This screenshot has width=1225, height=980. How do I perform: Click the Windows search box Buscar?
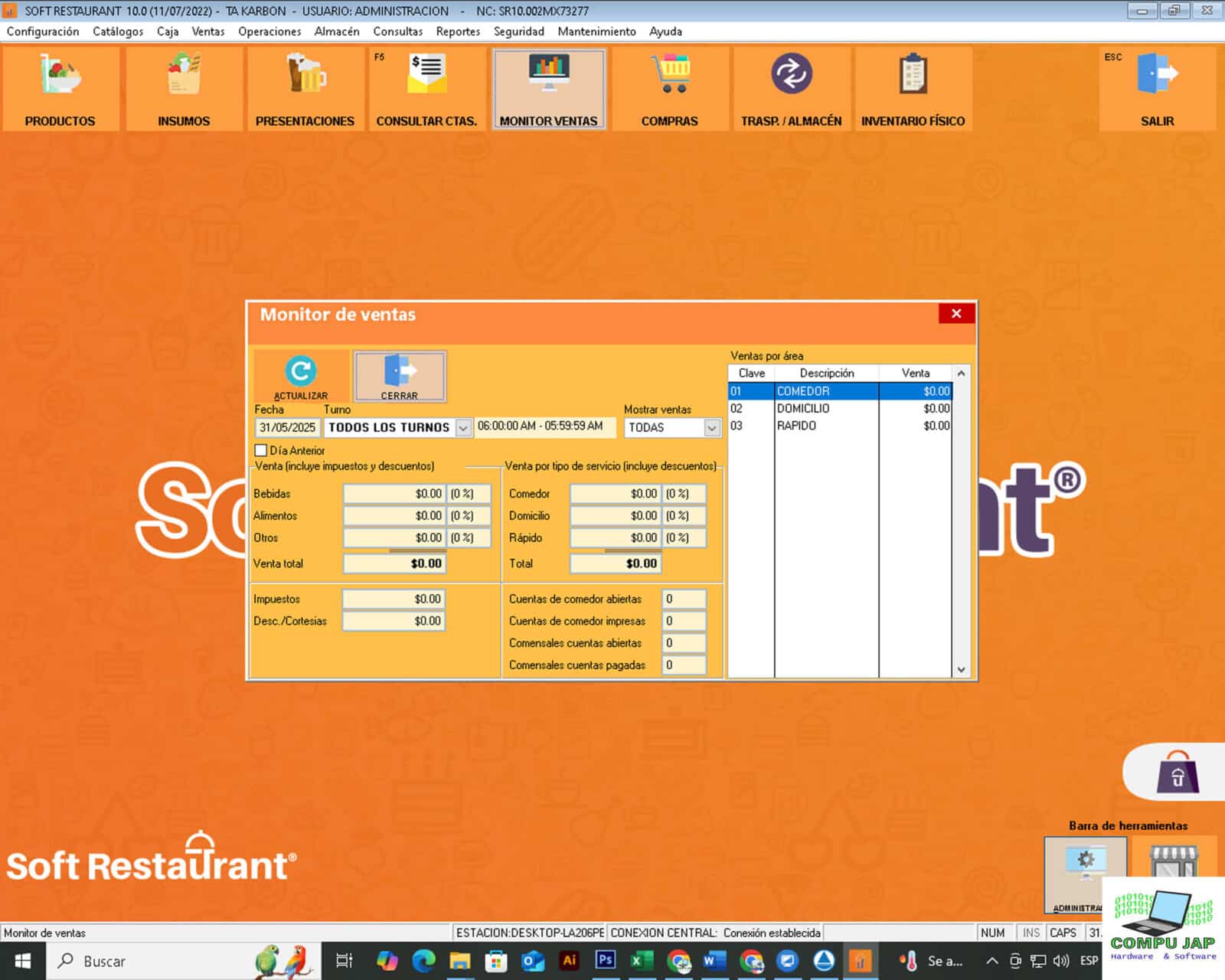point(184,961)
